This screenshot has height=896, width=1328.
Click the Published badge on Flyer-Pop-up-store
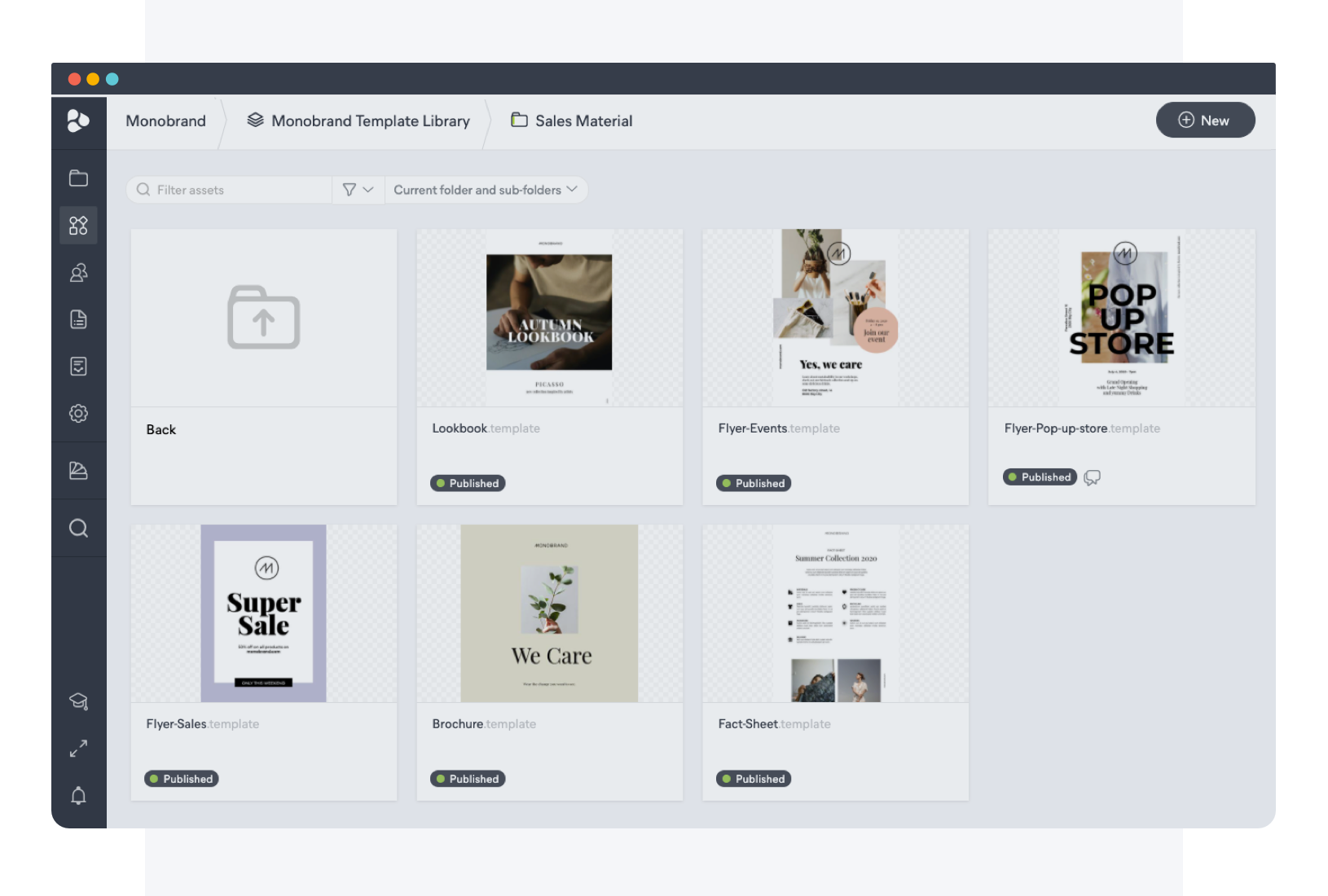[1040, 477]
